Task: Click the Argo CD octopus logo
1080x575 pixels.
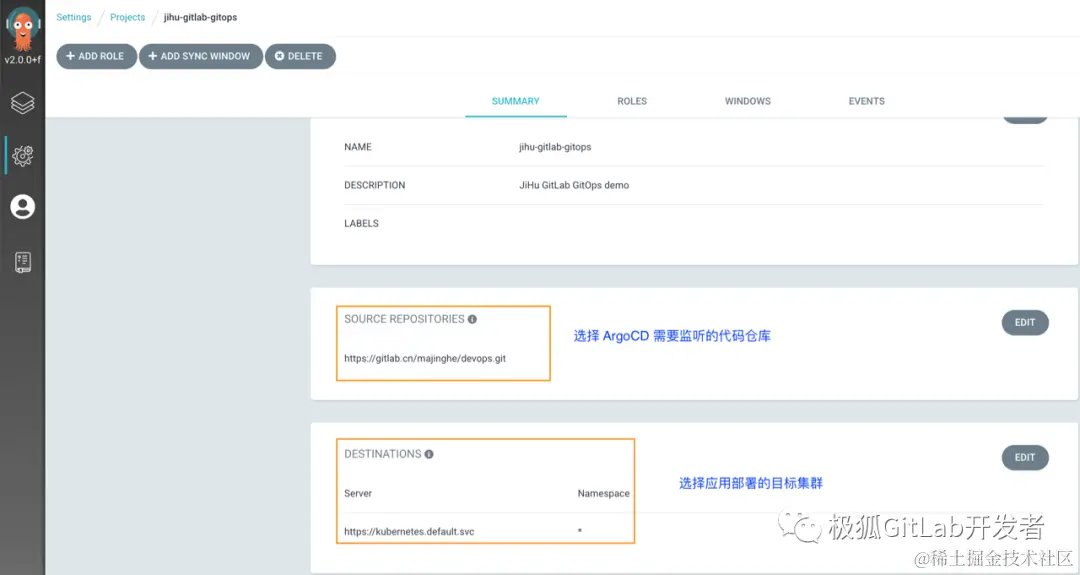Action: 23,29
